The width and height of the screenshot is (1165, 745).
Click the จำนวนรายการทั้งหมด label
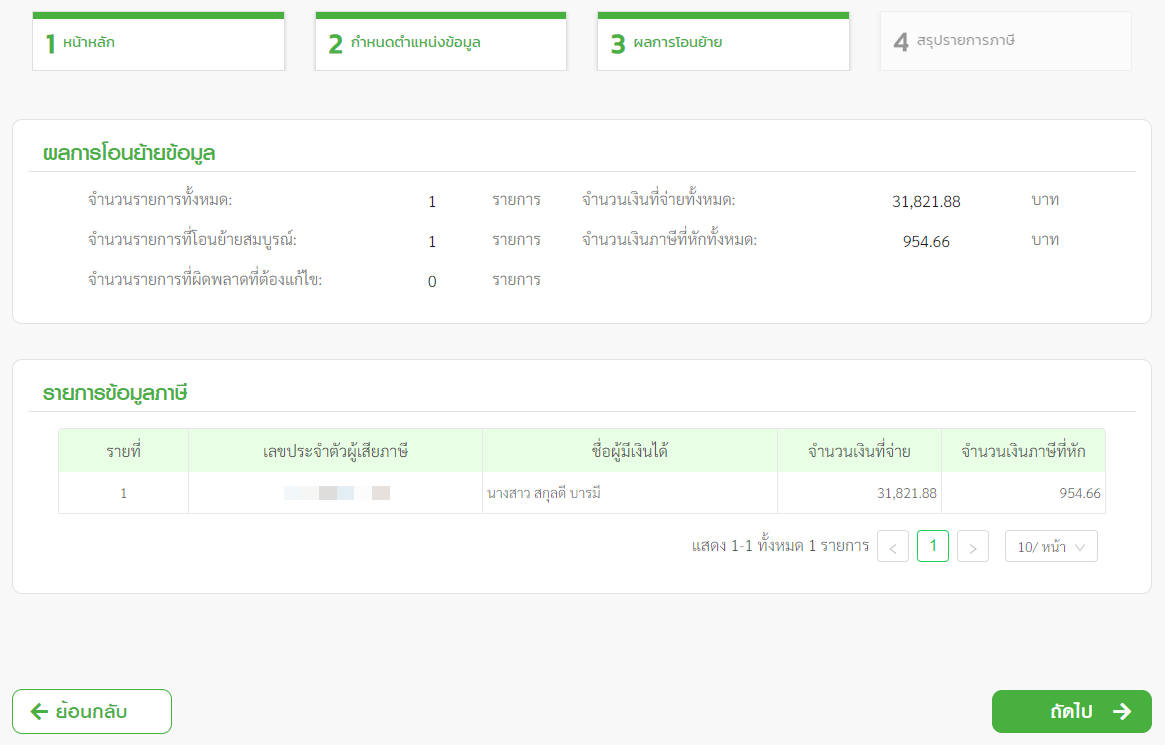pyautogui.click(x=160, y=200)
